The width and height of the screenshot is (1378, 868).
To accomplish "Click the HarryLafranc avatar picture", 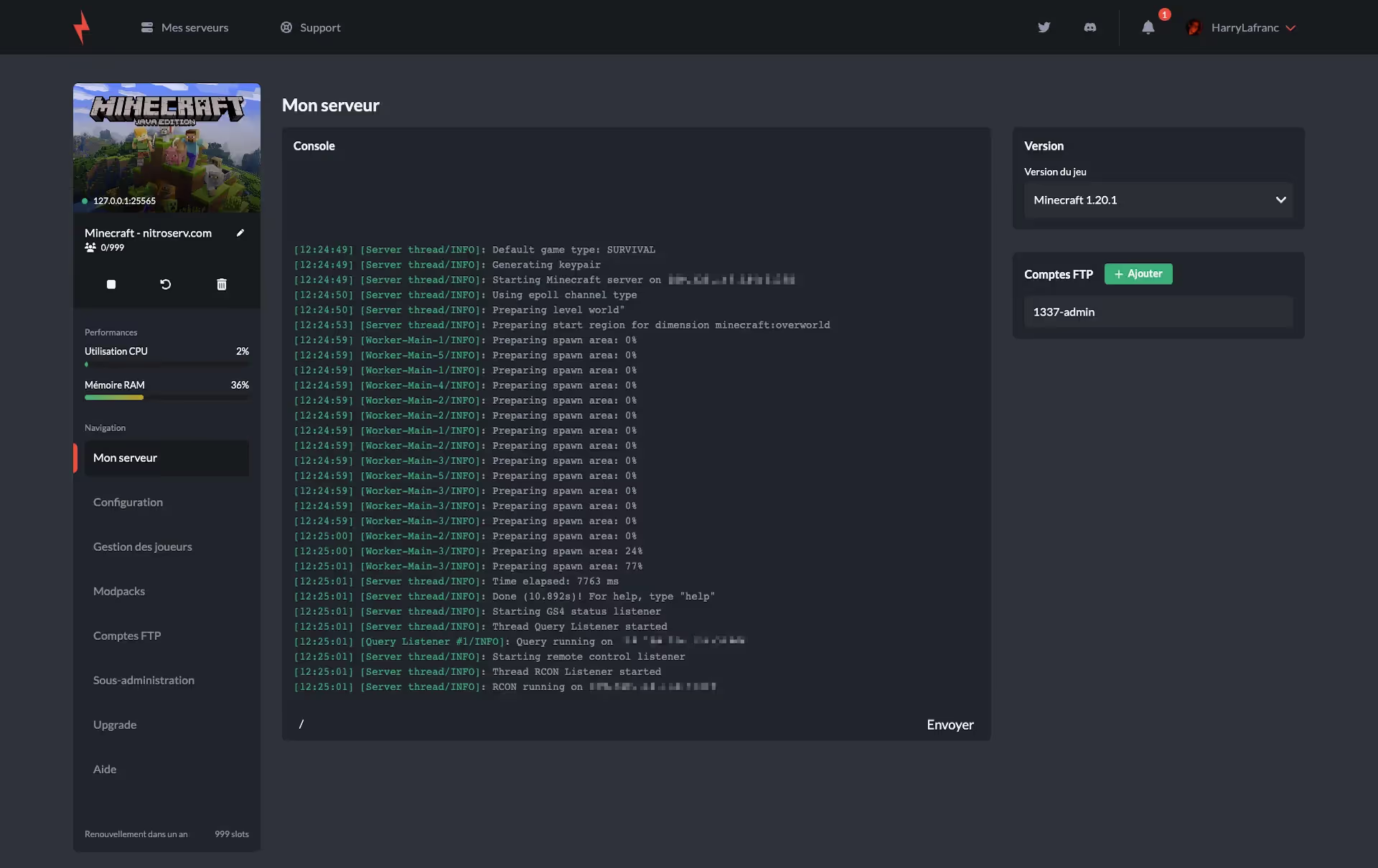I will point(1194,27).
